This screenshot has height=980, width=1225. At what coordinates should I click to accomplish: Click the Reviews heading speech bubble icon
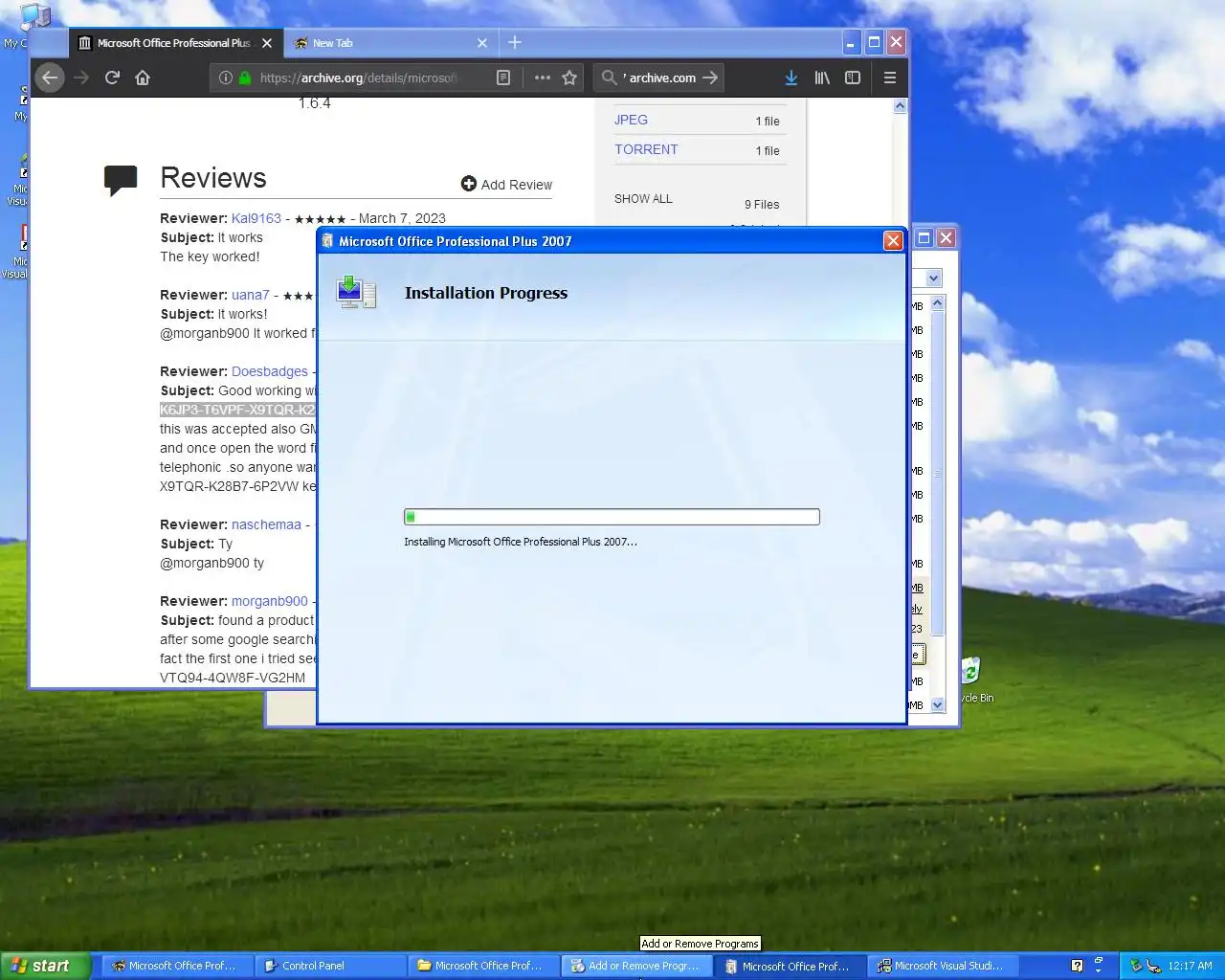coord(121,180)
